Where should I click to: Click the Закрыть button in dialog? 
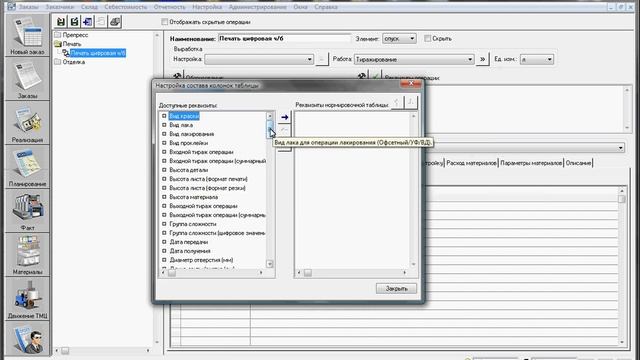pos(396,289)
